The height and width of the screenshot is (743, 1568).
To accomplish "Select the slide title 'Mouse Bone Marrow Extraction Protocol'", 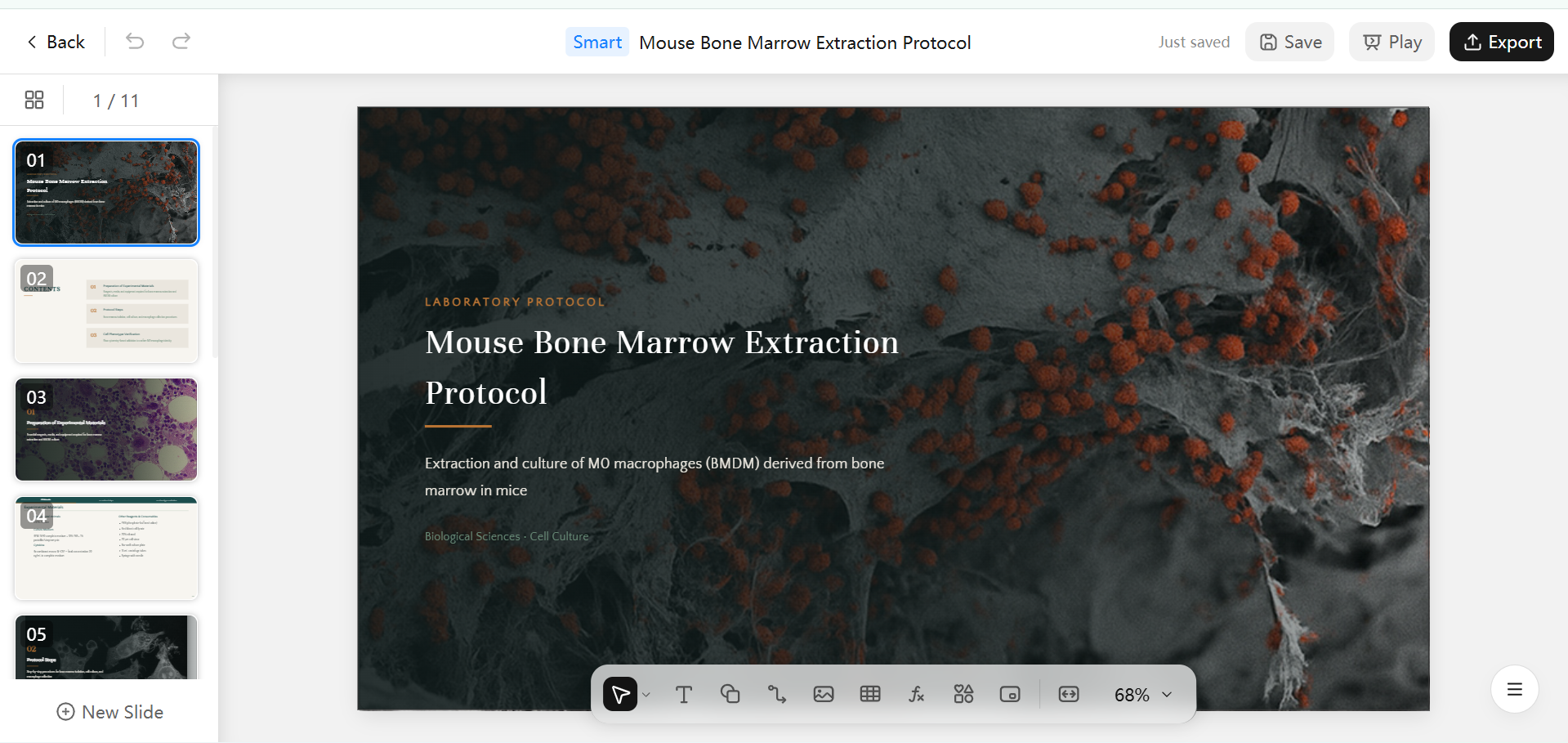I will pos(662,367).
